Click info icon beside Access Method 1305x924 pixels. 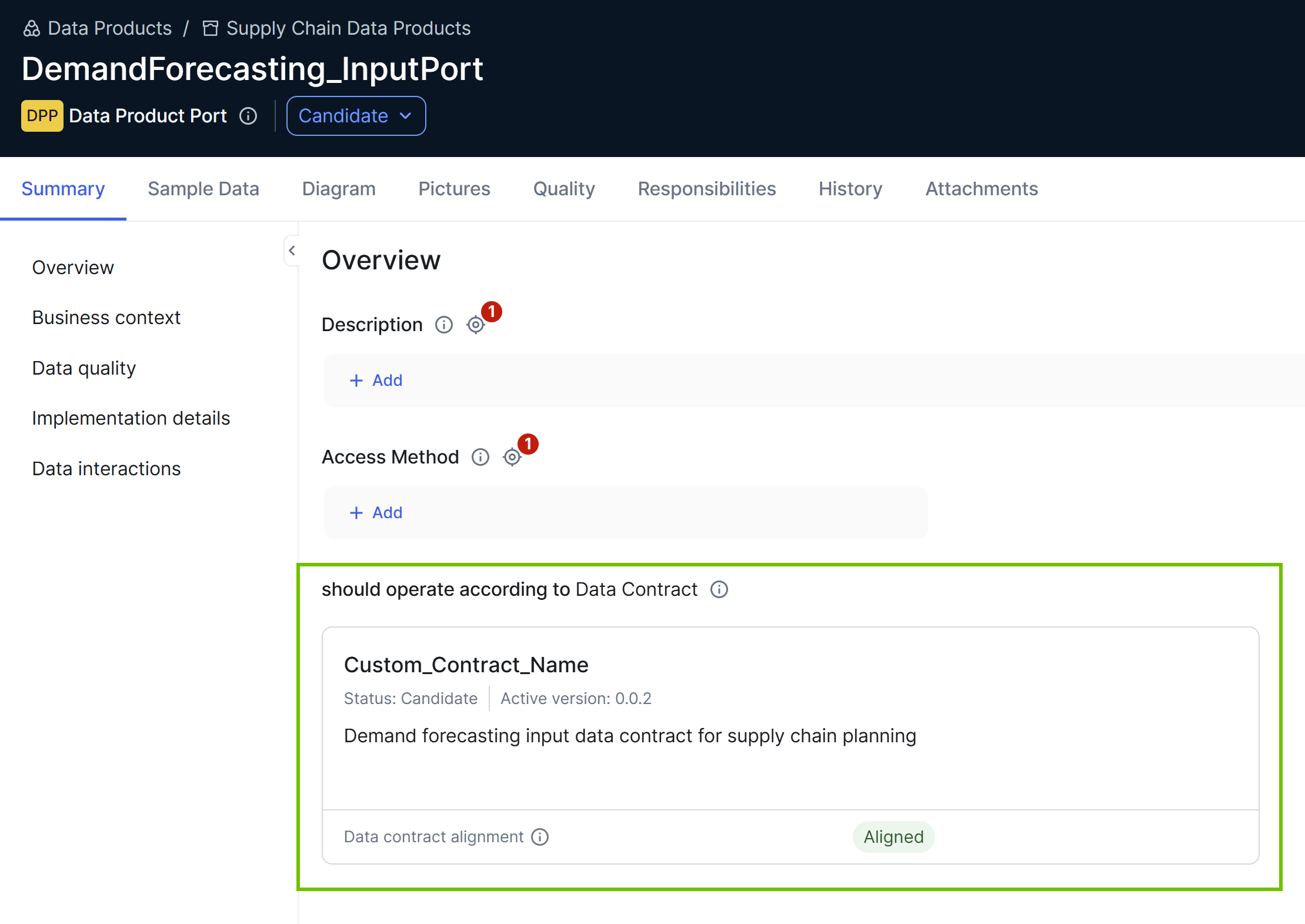[480, 457]
